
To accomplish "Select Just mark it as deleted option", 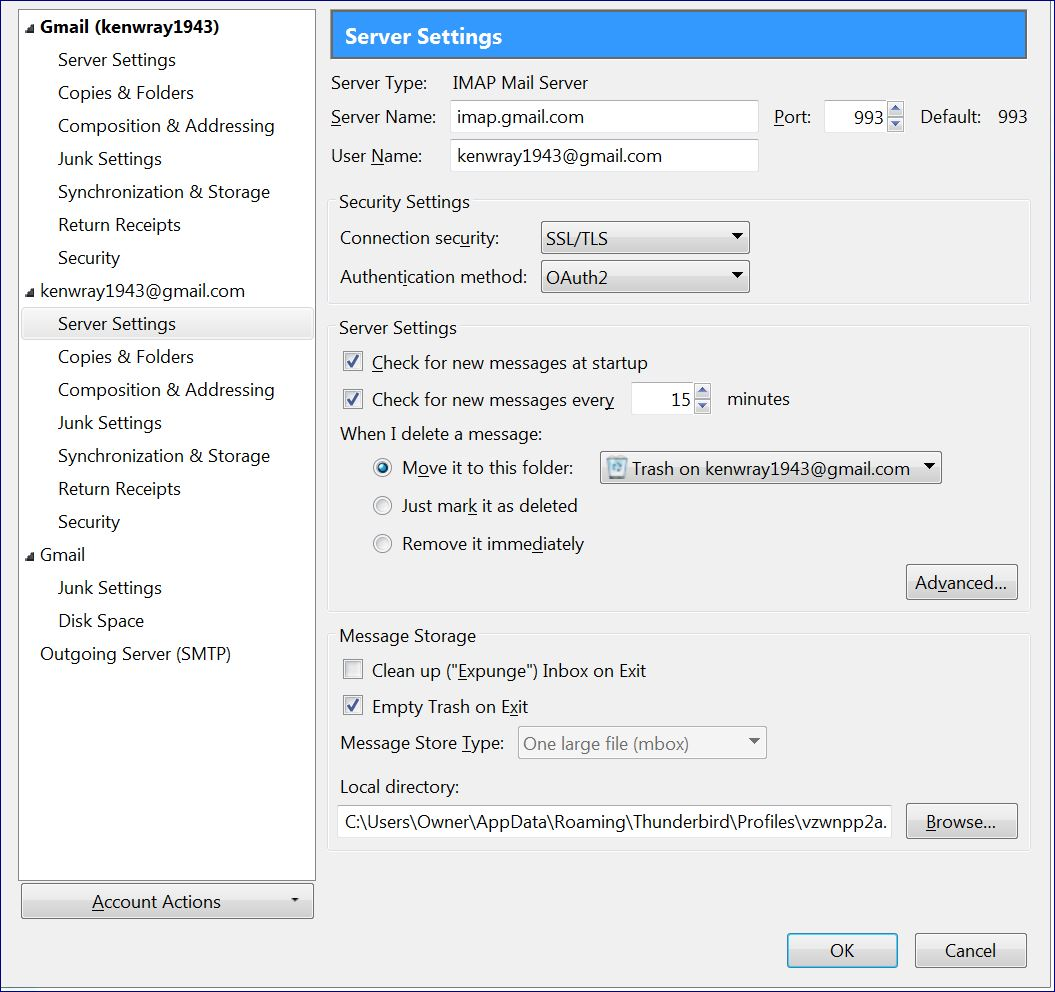I will (x=382, y=506).
